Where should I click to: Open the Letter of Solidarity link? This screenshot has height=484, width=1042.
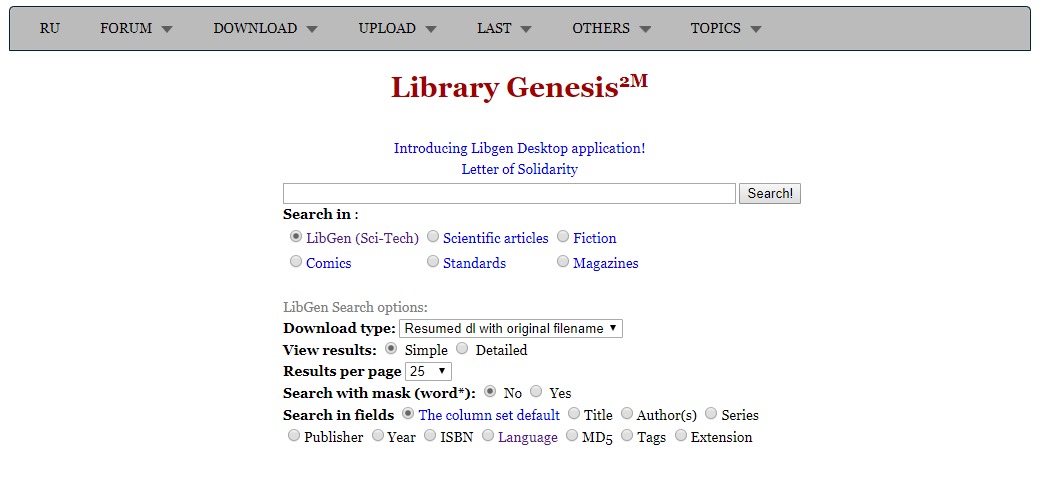coord(520,170)
